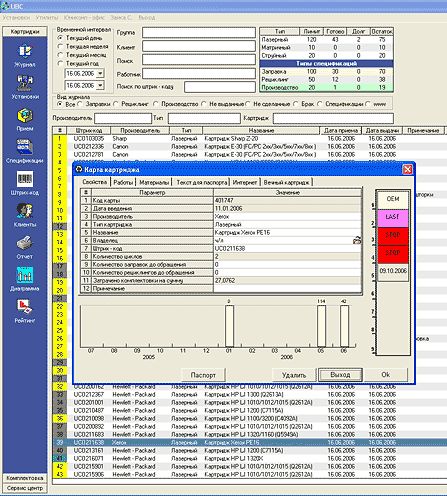Open the Журнал sidebar icon
Screen dimensions: 447x496
pyautogui.click(x=25, y=52)
